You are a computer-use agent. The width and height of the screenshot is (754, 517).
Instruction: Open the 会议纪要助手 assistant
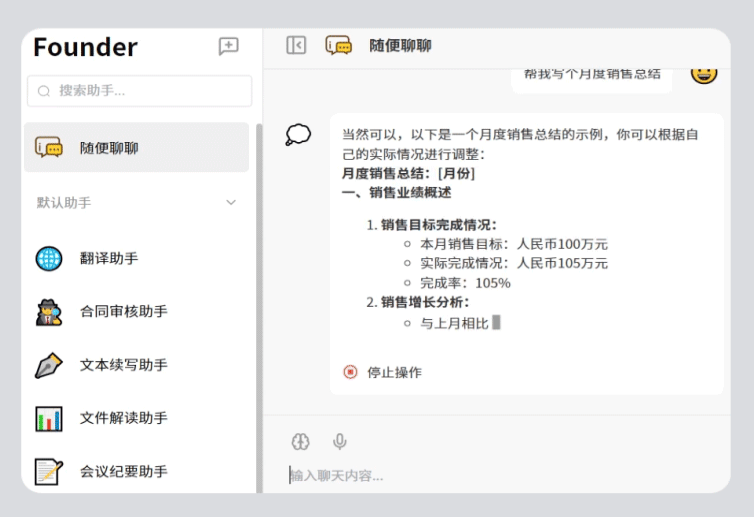click(x=124, y=471)
